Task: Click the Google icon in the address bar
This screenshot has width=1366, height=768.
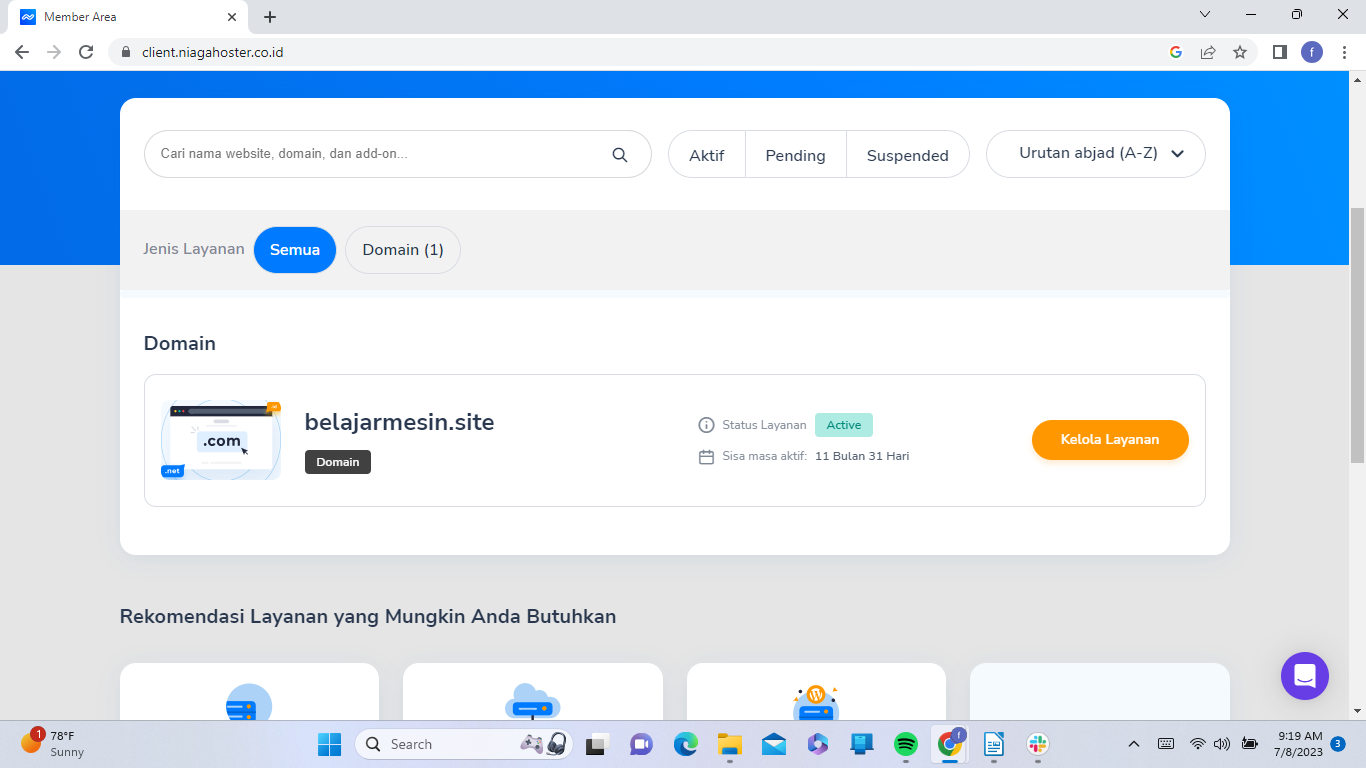Action: click(x=1176, y=52)
